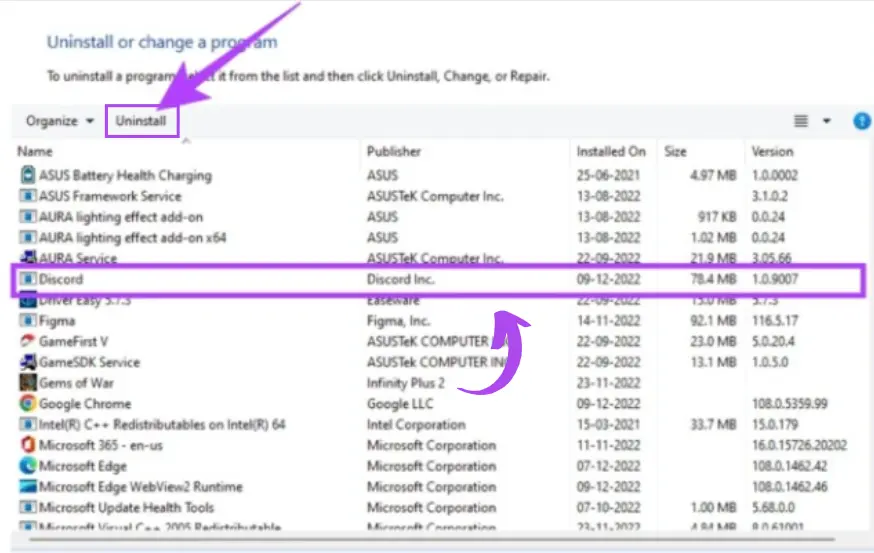Open the view options list icon
Viewport: 874px width, 553px height.
(x=801, y=121)
